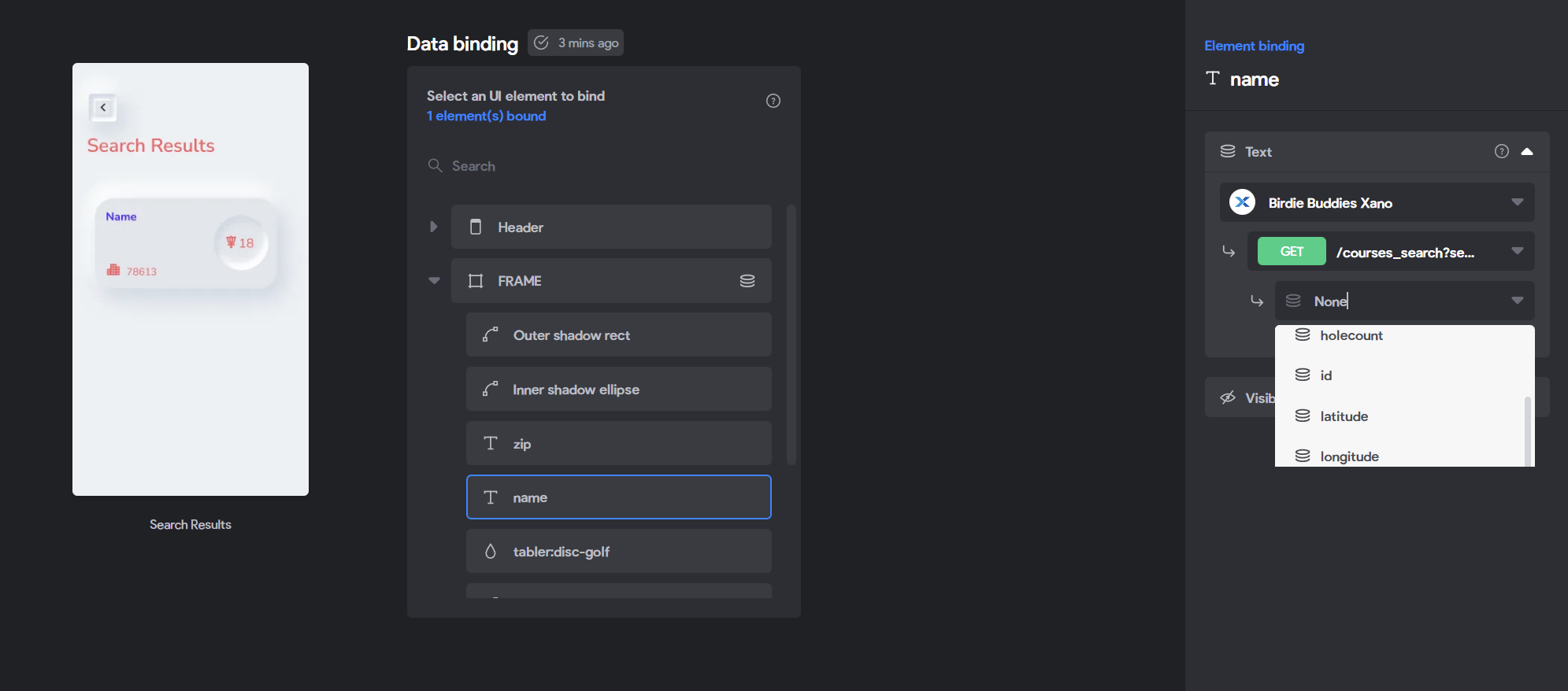Collapse the FRAME tree row
This screenshot has width=1568, height=691.
(434, 280)
